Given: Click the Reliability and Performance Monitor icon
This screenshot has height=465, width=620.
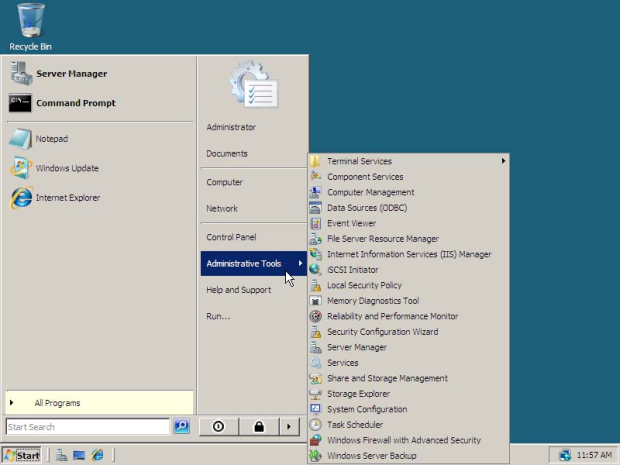Looking at the screenshot, I should 315,316.
